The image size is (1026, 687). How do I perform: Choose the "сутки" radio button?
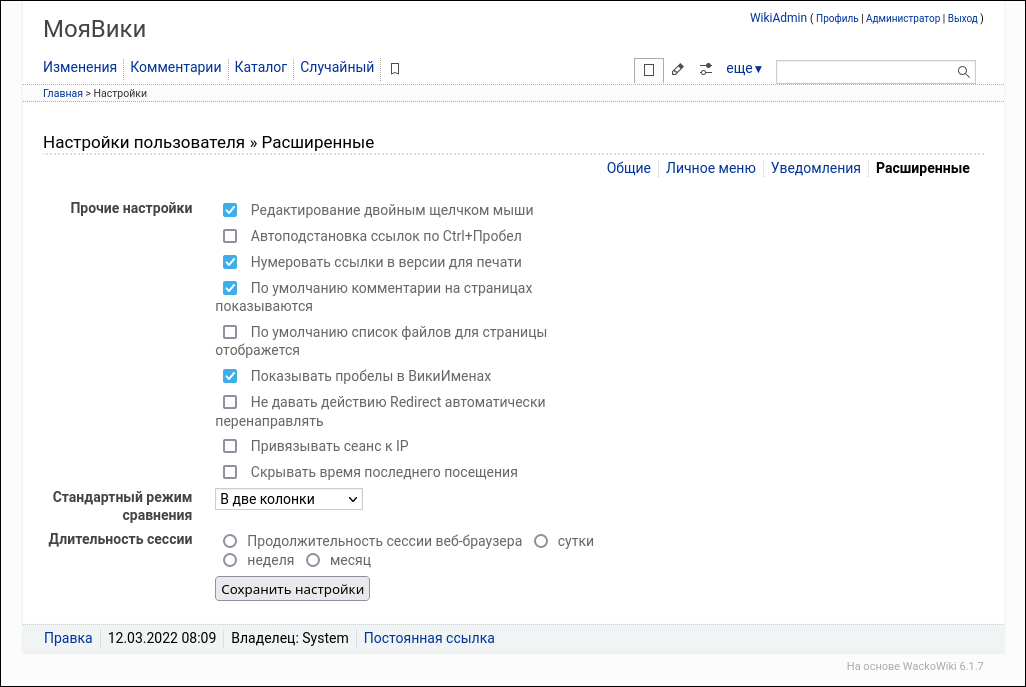coord(541,540)
